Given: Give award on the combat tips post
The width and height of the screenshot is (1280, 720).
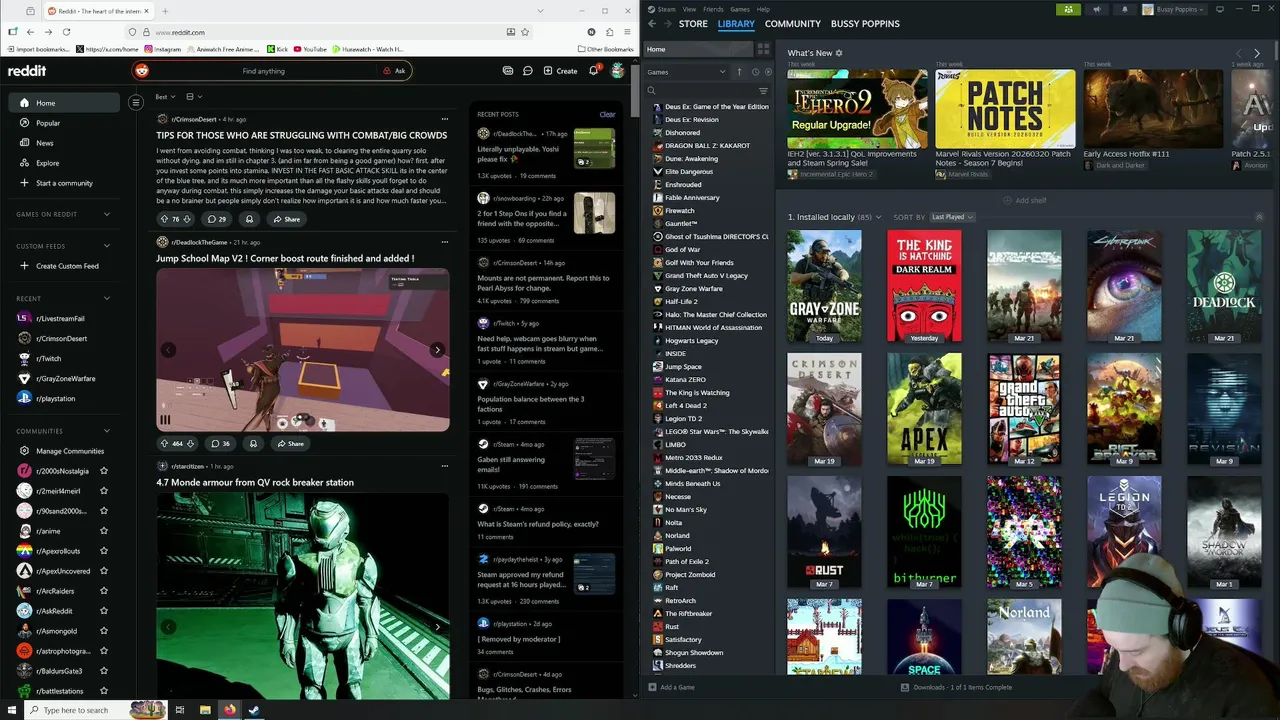Looking at the screenshot, I should click(x=249, y=219).
